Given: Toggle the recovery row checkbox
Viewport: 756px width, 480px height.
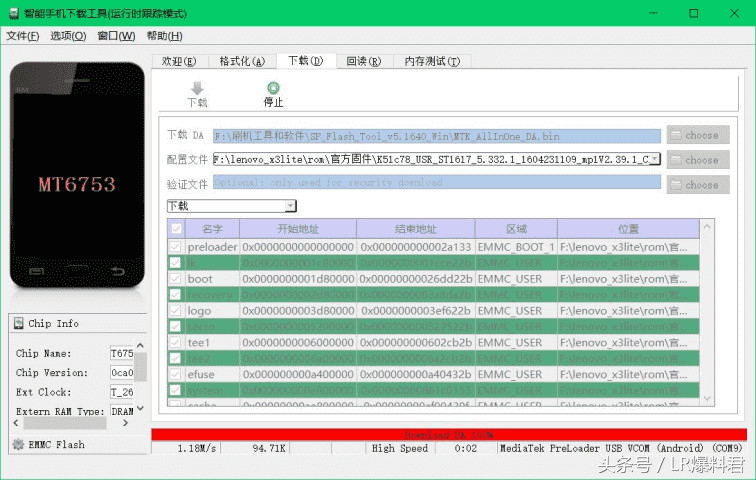Looking at the screenshot, I should (x=175, y=294).
